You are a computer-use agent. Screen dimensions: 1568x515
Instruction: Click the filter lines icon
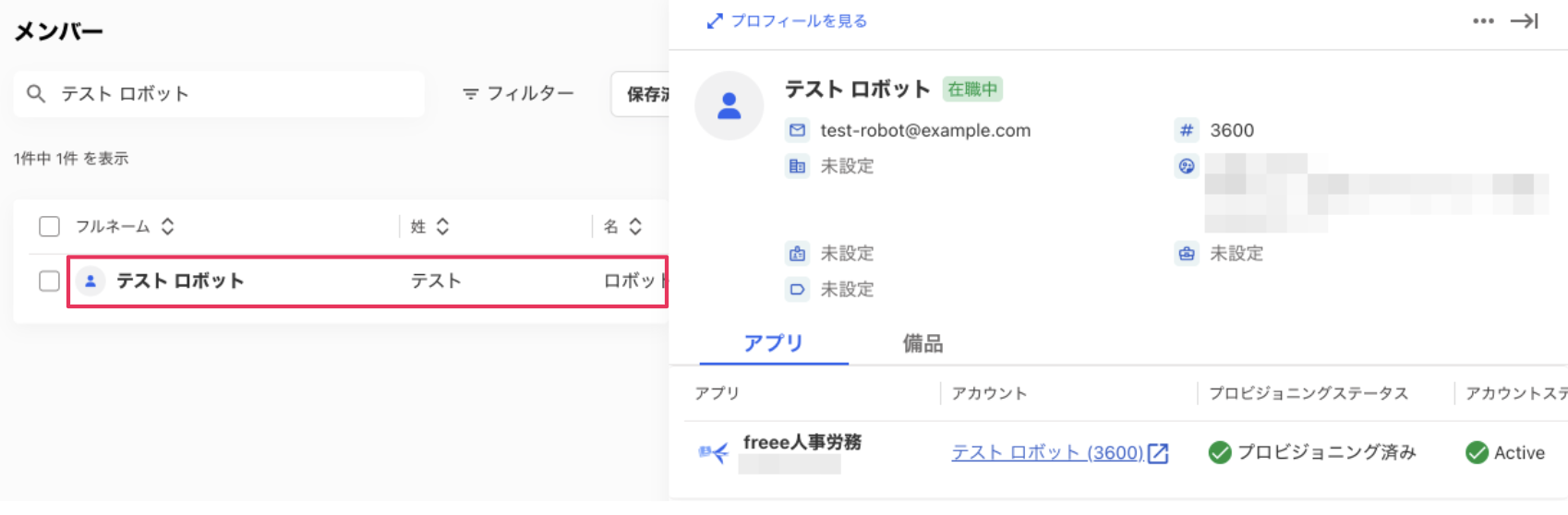pyautogui.click(x=470, y=93)
